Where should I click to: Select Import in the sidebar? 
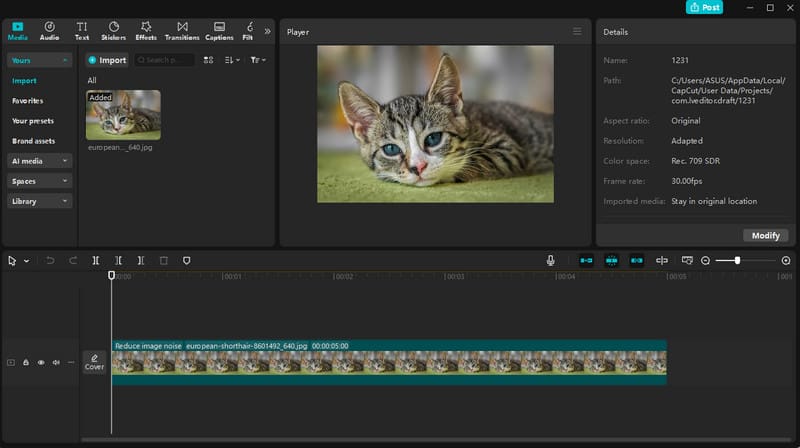pos(24,81)
